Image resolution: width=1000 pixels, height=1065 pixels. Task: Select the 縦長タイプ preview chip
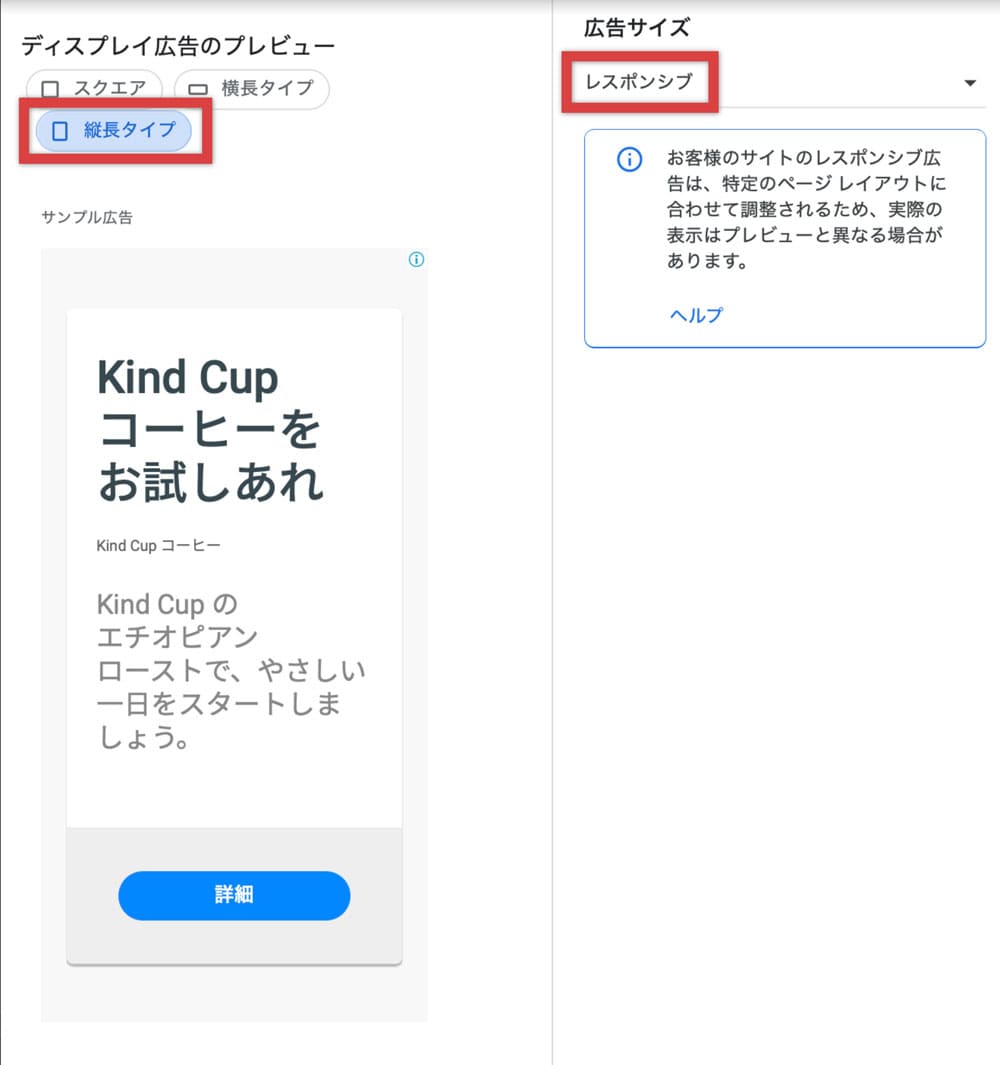[114, 130]
